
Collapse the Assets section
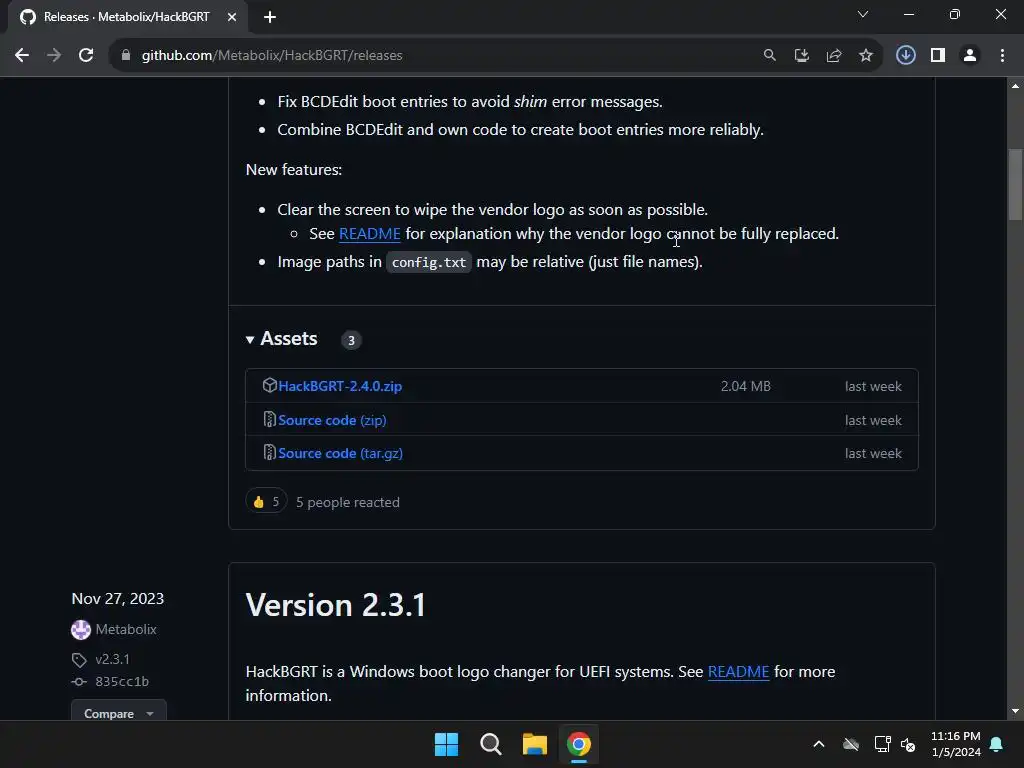click(281, 339)
